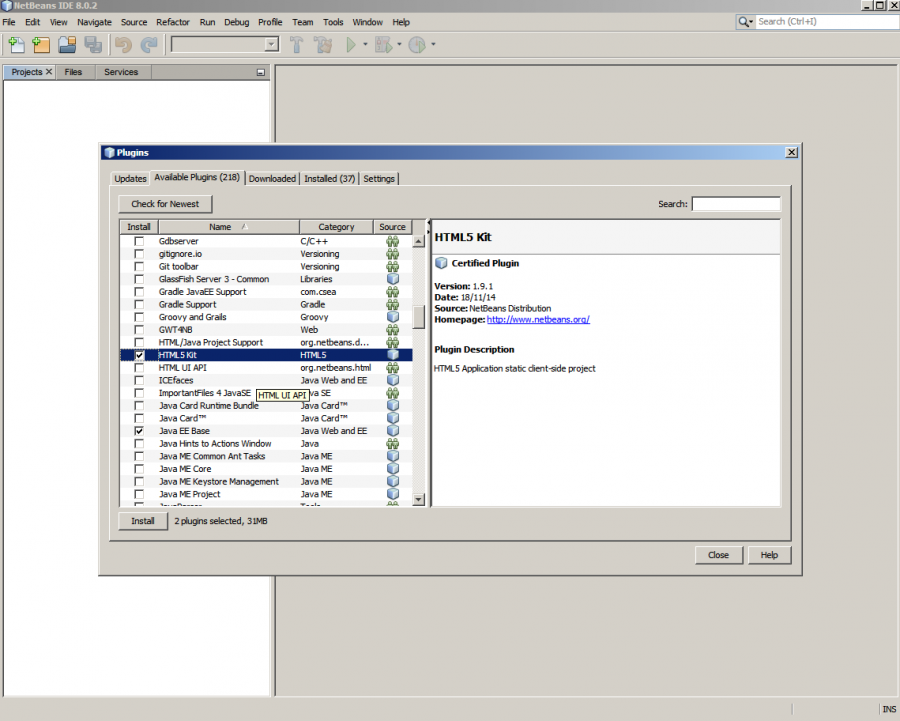Create a new file with the New File icon
900x721 pixels.
pos(15,44)
